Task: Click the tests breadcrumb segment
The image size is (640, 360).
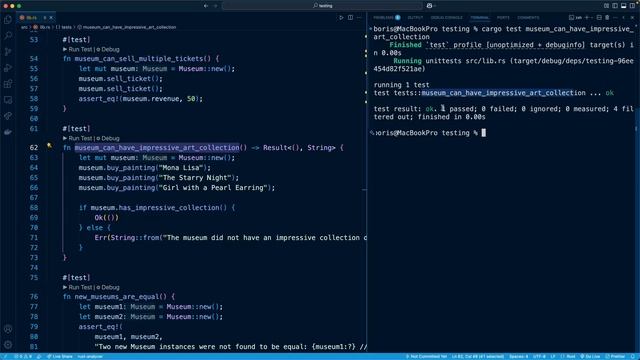Action: (x=64, y=27)
